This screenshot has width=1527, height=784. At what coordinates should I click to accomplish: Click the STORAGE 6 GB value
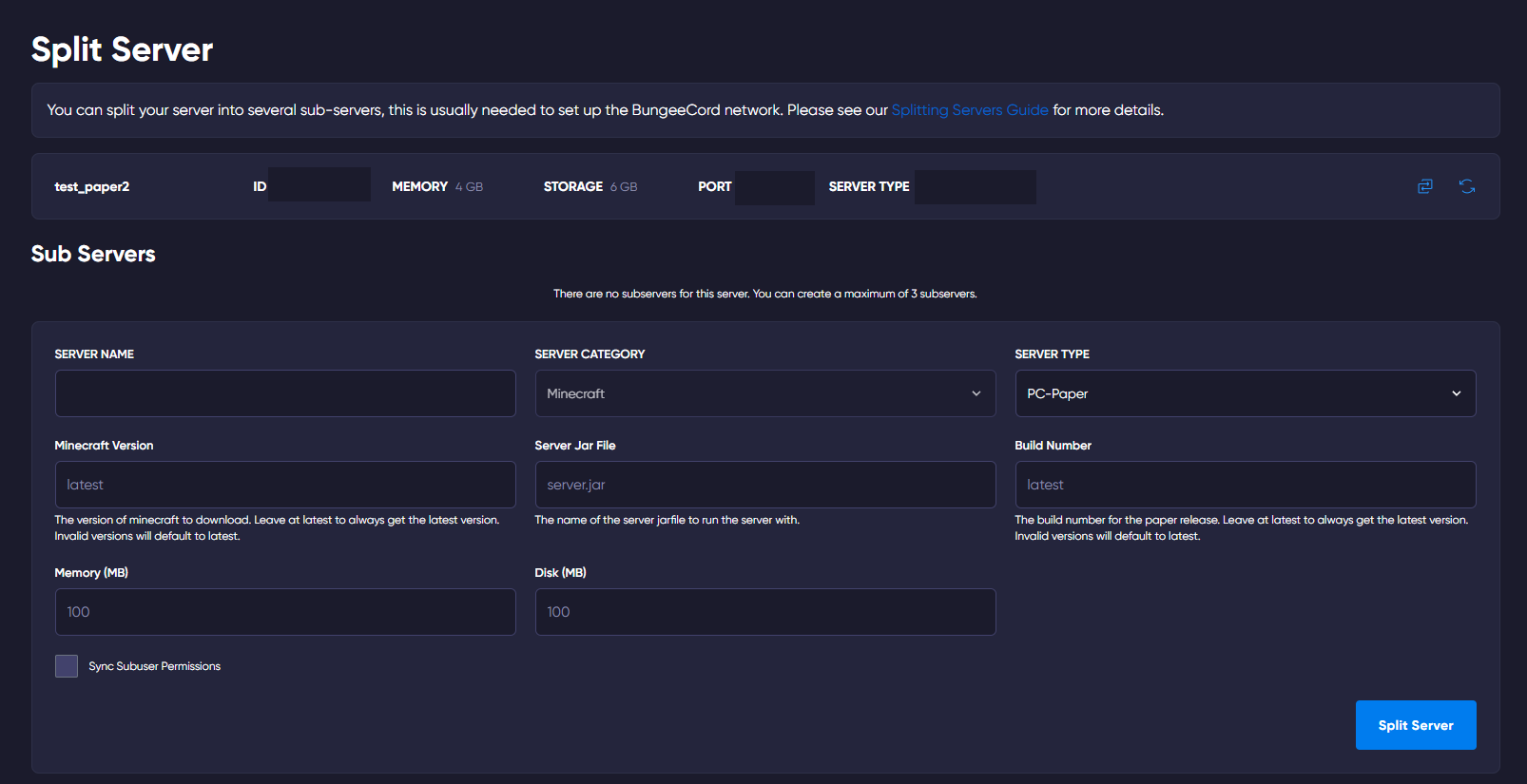[624, 187]
